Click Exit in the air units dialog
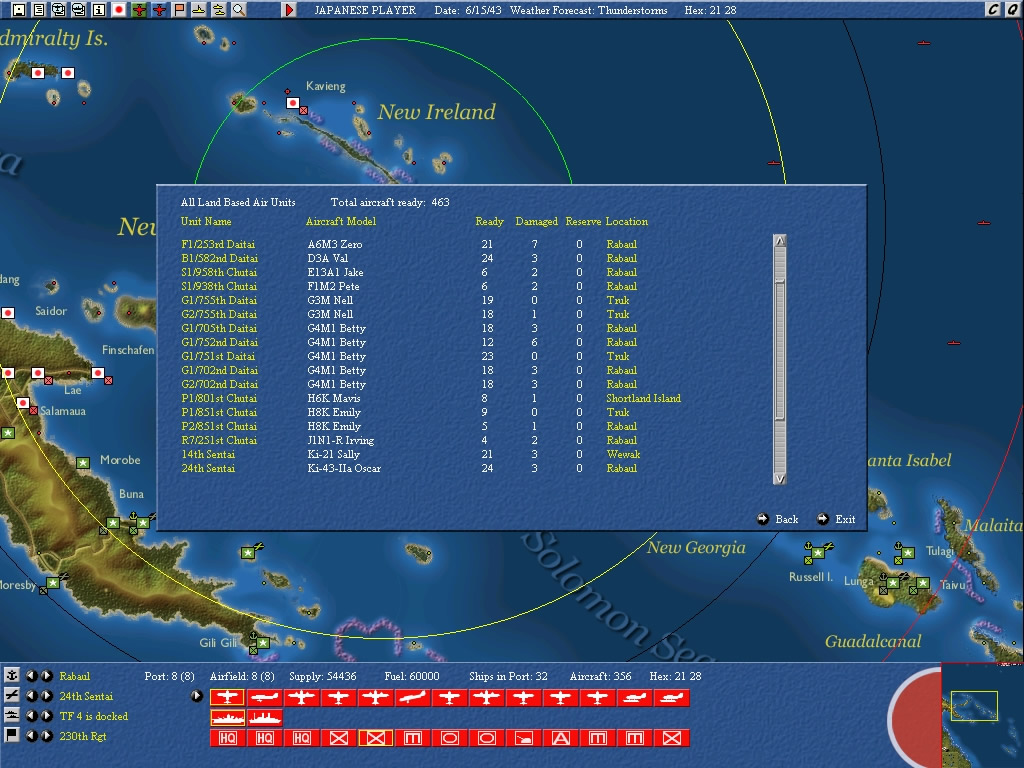Image resolution: width=1024 pixels, height=768 pixels. (836, 519)
